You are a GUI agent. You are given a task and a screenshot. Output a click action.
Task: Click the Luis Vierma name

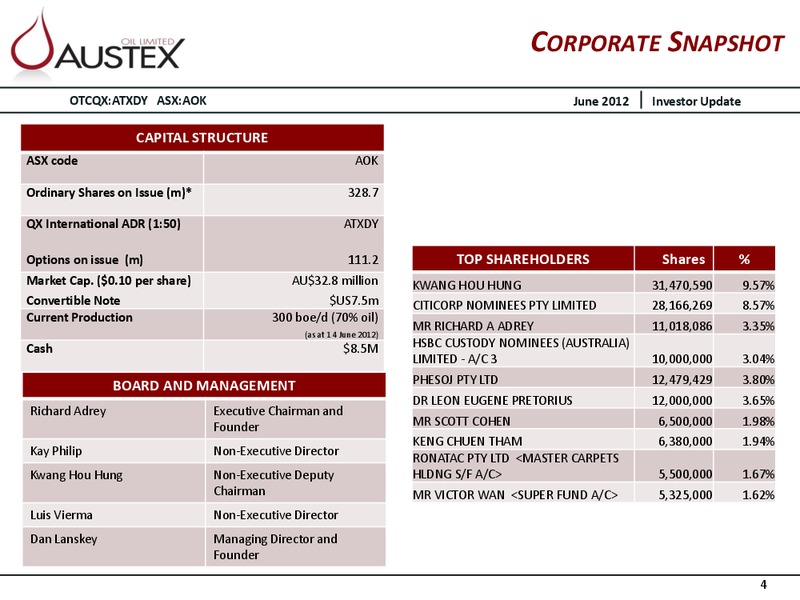point(61,515)
